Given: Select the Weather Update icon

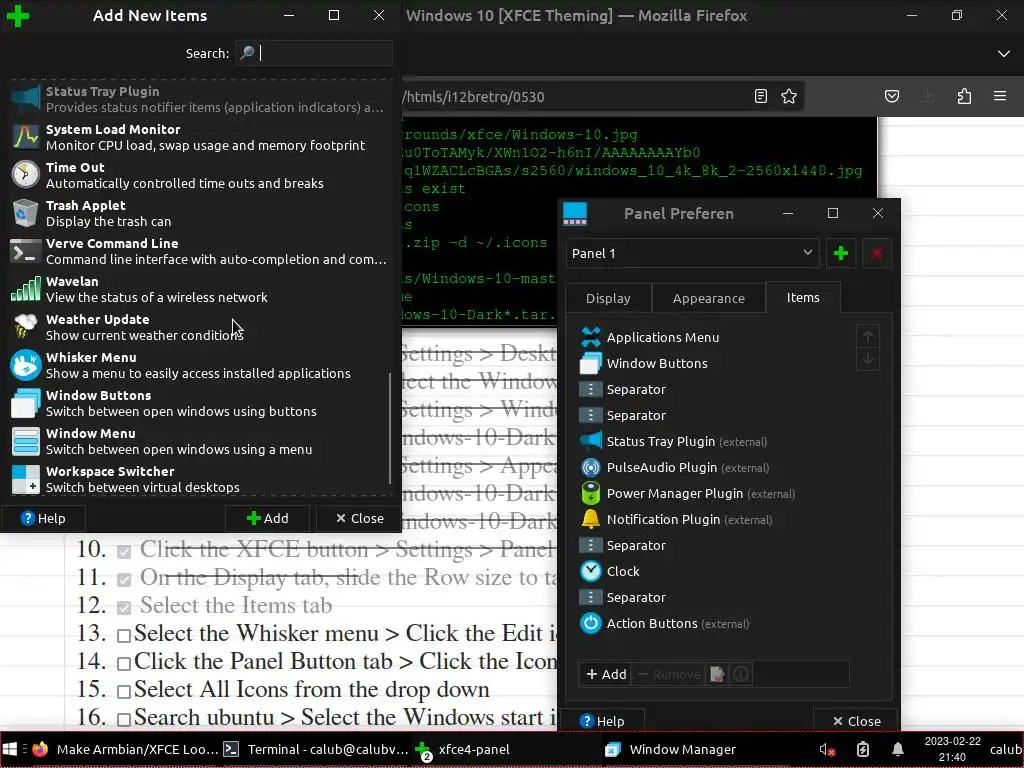Looking at the screenshot, I should point(25,327).
